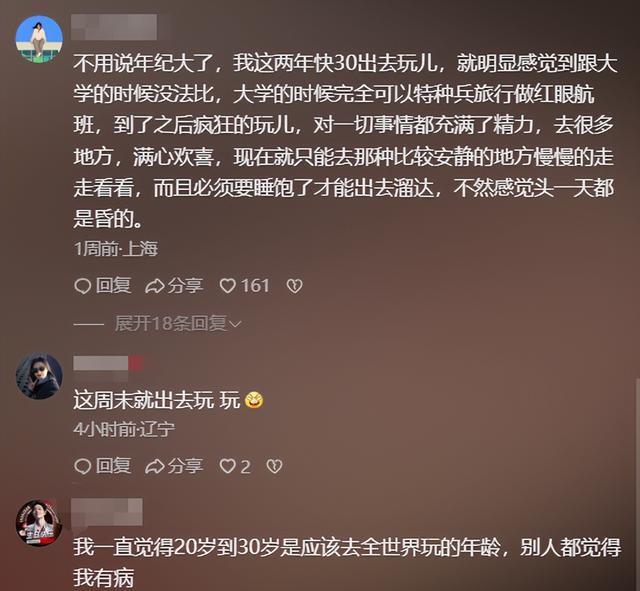Open the first commenter's blurred username

(x=114, y=27)
